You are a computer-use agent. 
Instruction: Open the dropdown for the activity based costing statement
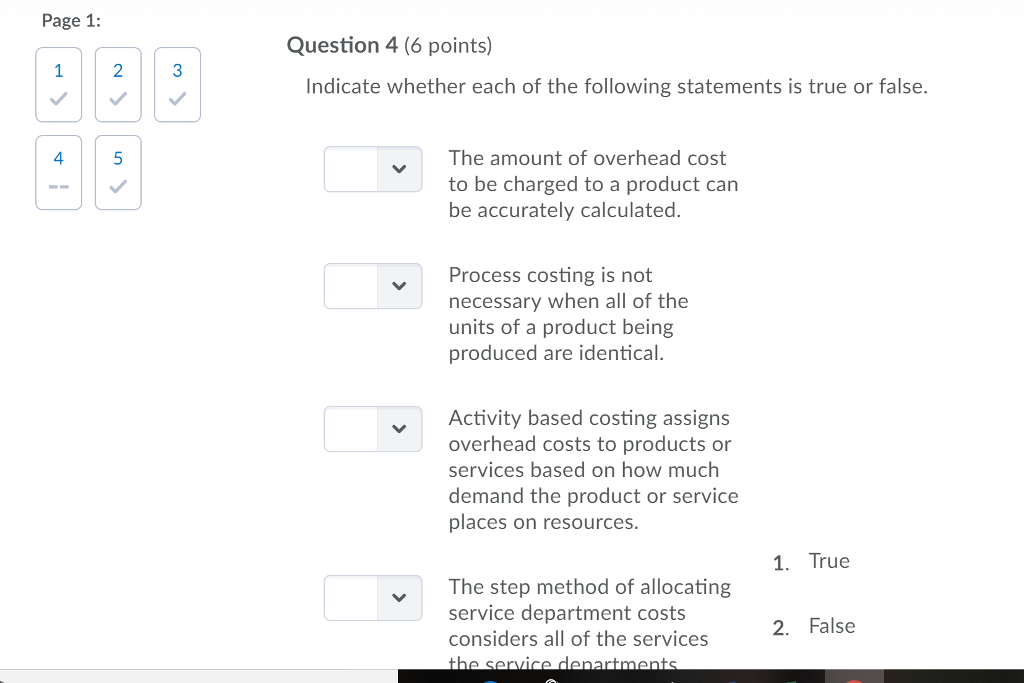click(x=373, y=429)
